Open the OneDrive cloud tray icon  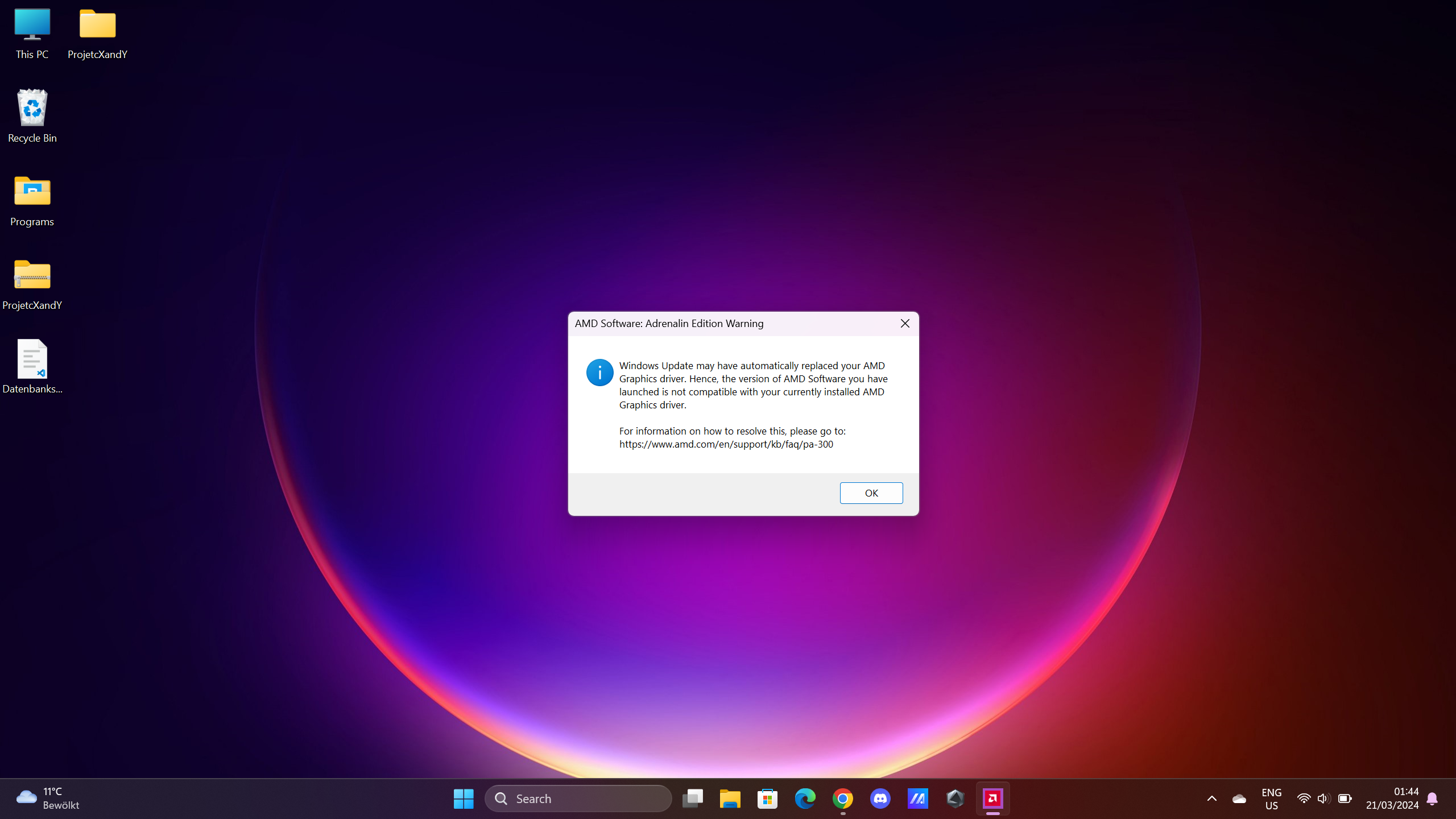[1239, 799]
